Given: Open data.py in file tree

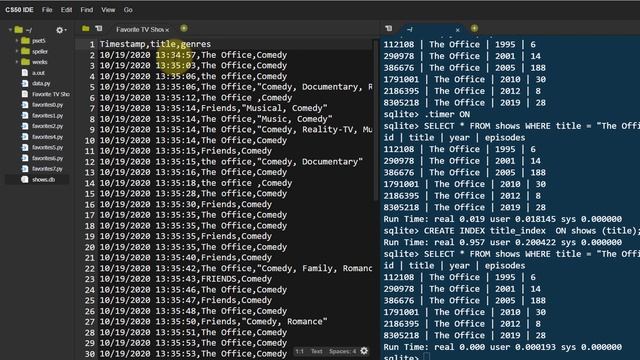Looking at the screenshot, I should click(x=41, y=83).
